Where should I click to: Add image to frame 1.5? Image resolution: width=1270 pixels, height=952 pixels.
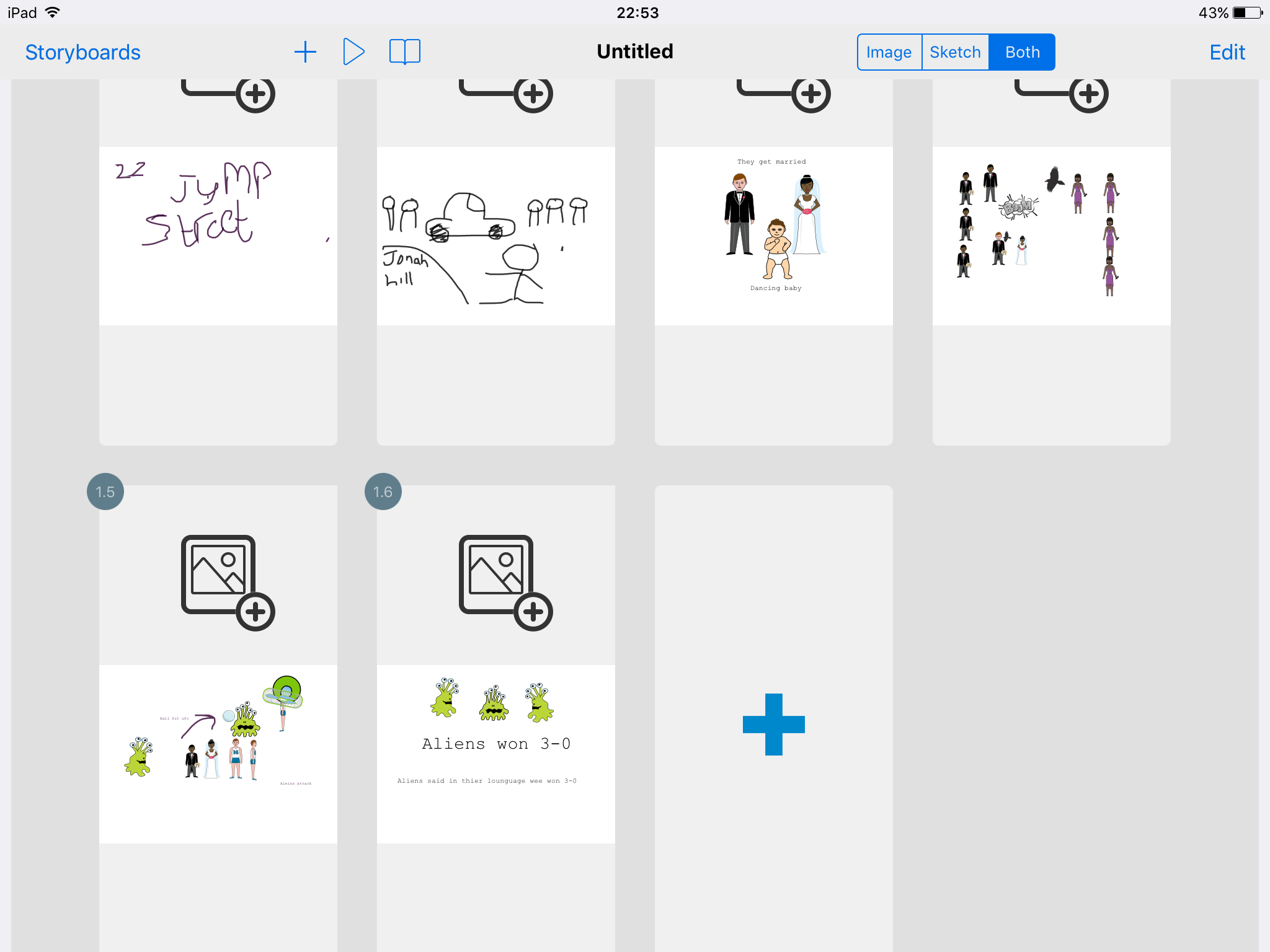pyautogui.click(x=228, y=583)
